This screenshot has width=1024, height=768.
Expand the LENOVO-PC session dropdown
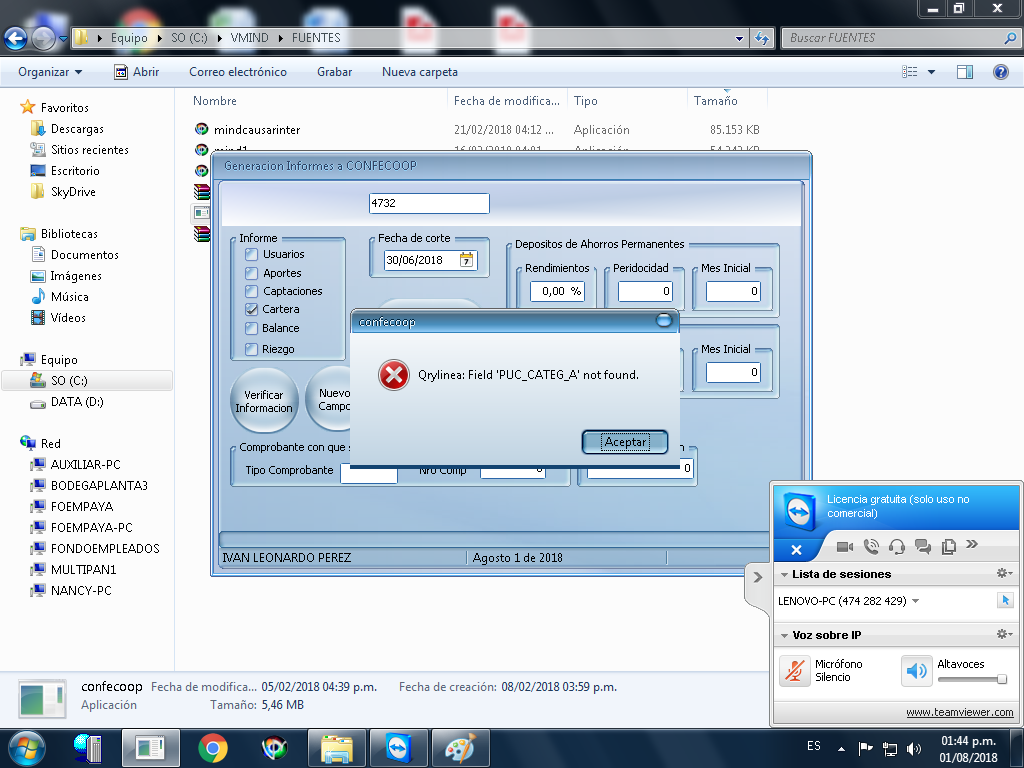tap(916, 601)
